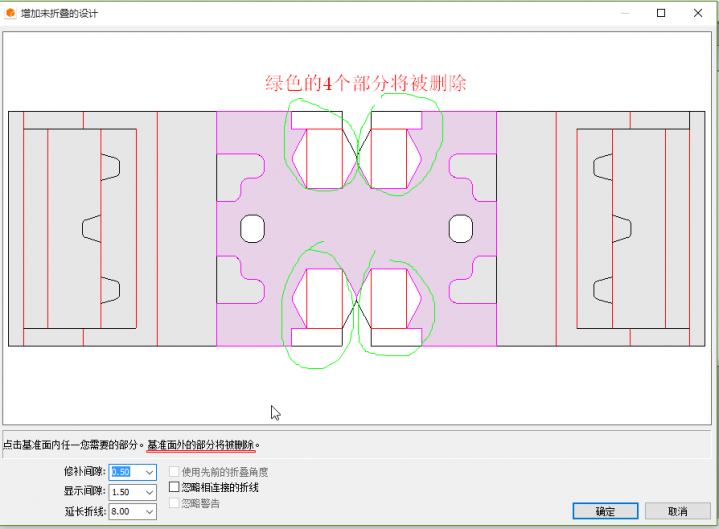Toggle the 忽略警告 checkbox
This screenshot has height=529, width=719.
175,503
